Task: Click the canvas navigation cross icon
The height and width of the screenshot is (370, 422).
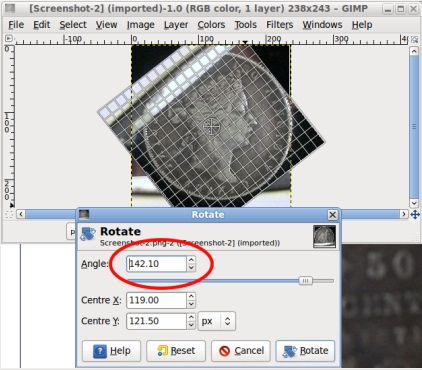Action: [415, 214]
